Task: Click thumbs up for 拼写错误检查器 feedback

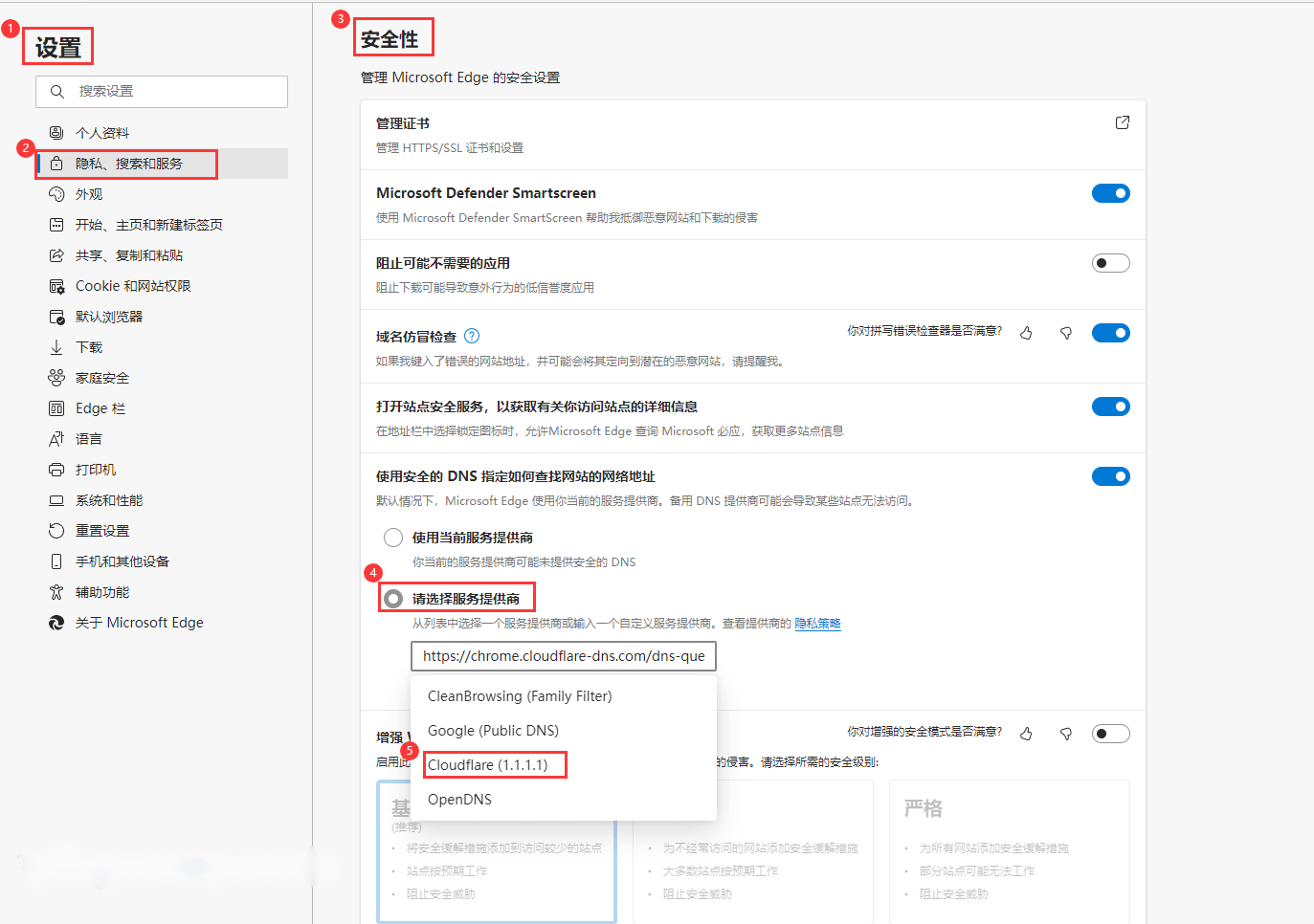Action: point(1026,333)
